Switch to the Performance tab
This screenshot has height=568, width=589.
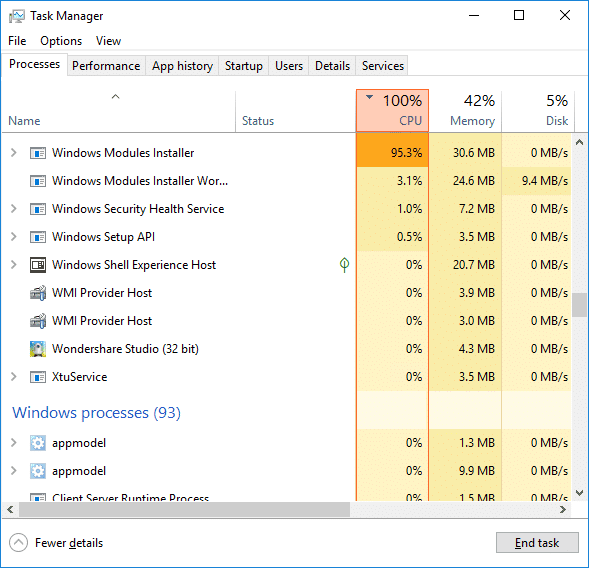(x=106, y=66)
